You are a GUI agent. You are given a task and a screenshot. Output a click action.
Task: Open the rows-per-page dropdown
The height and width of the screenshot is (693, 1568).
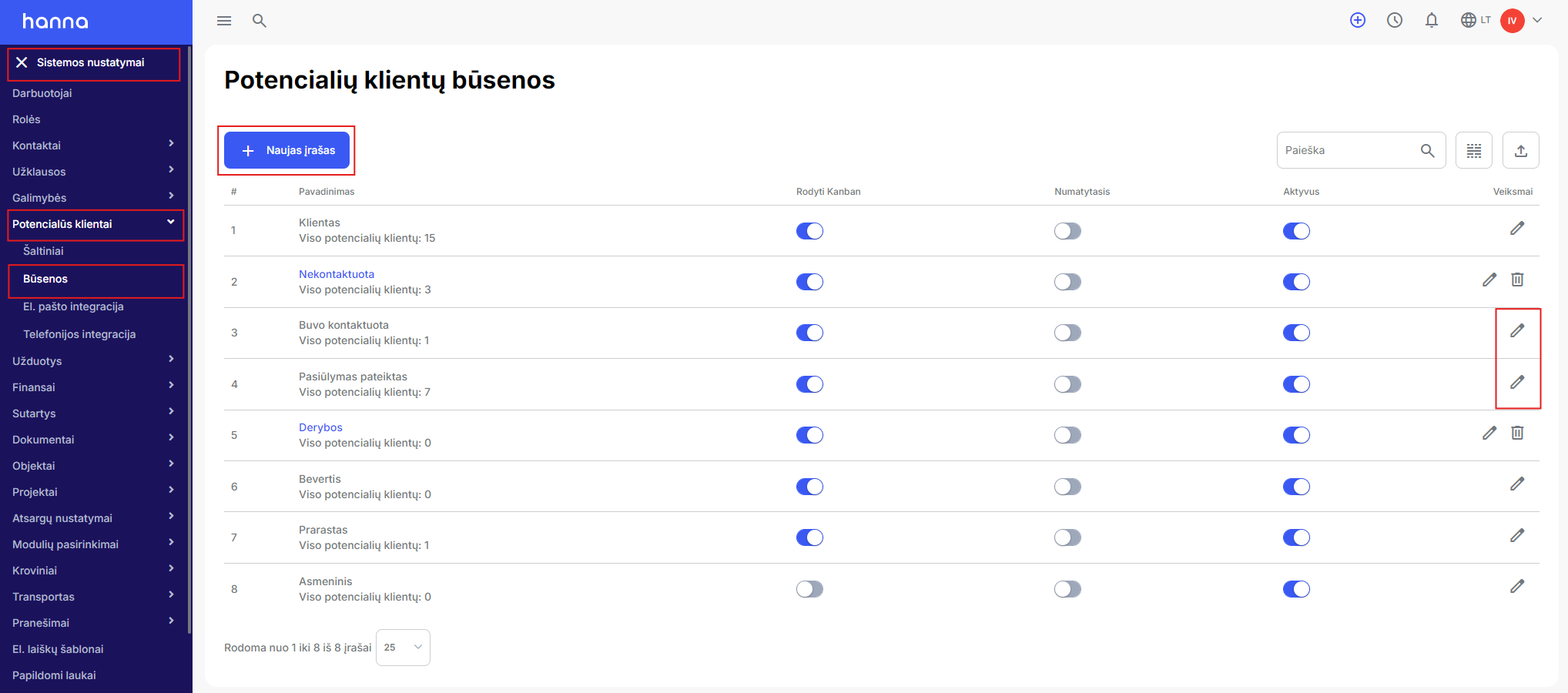click(403, 648)
